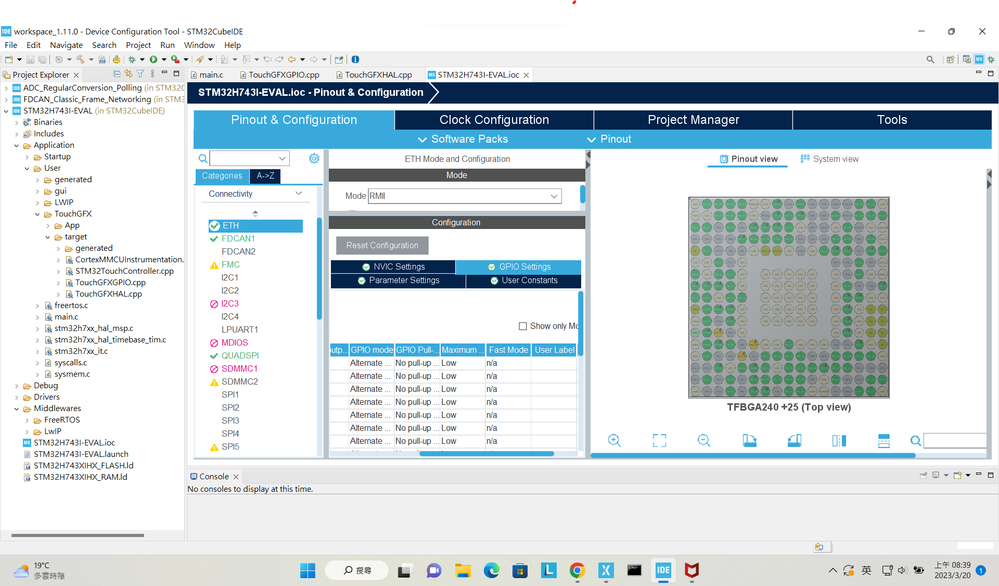Click the green Run button in toolbar
This screenshot has width=999, height=586.
(154, 59)
